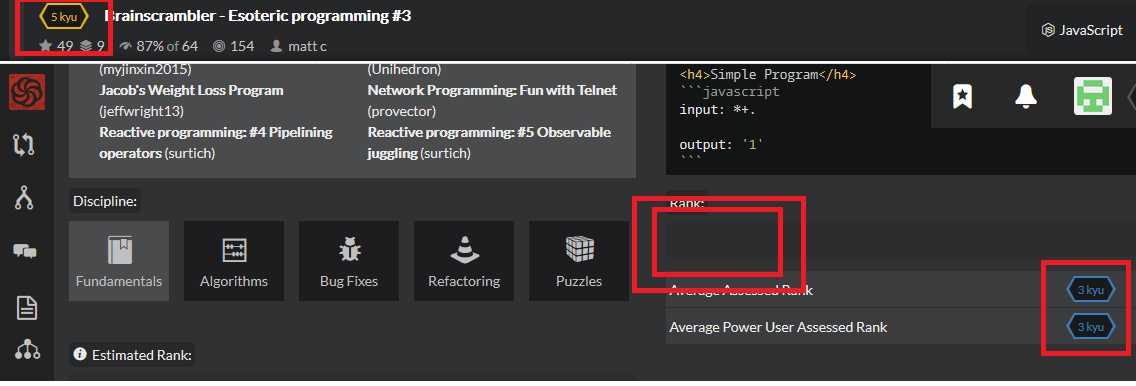Open Reactive programming #5 Observable juggling

click(489, 143)
